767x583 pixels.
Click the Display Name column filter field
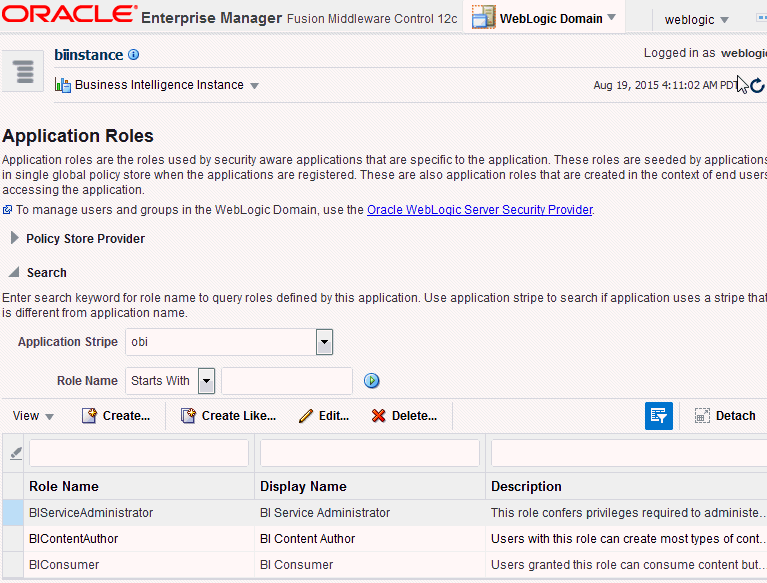(370, 453)
